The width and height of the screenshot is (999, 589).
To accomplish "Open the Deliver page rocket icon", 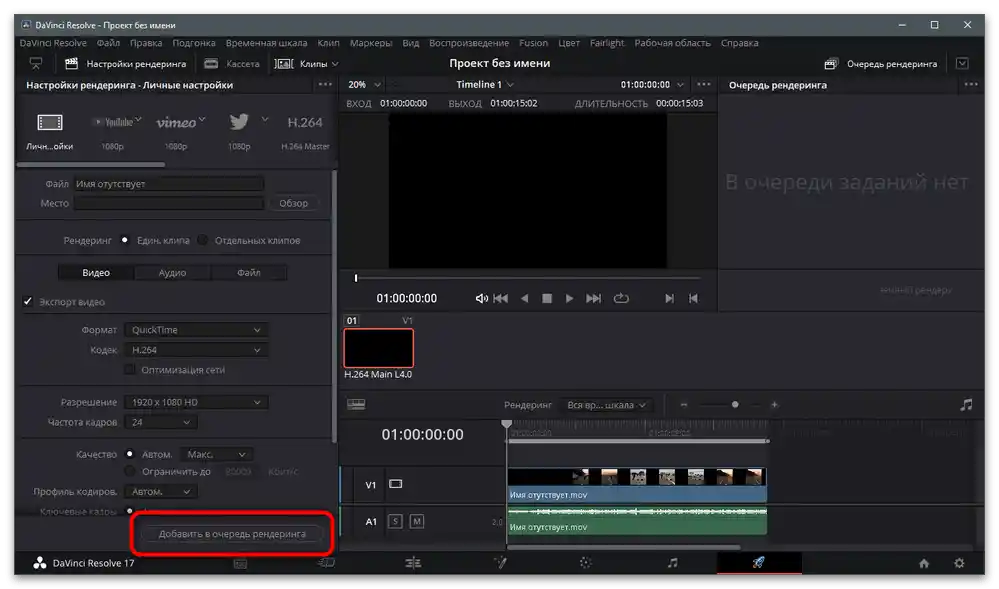I will coord(758,563).
